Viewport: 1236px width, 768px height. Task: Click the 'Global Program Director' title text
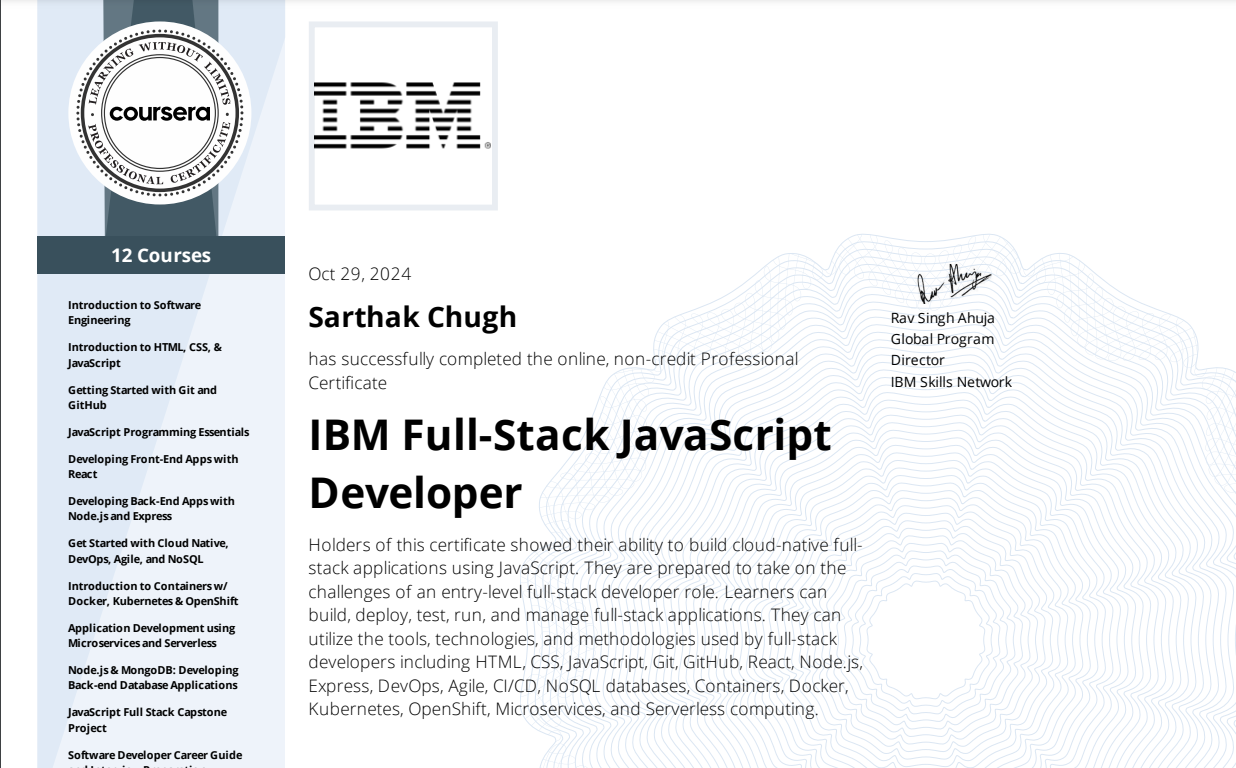tap(943, 350)
